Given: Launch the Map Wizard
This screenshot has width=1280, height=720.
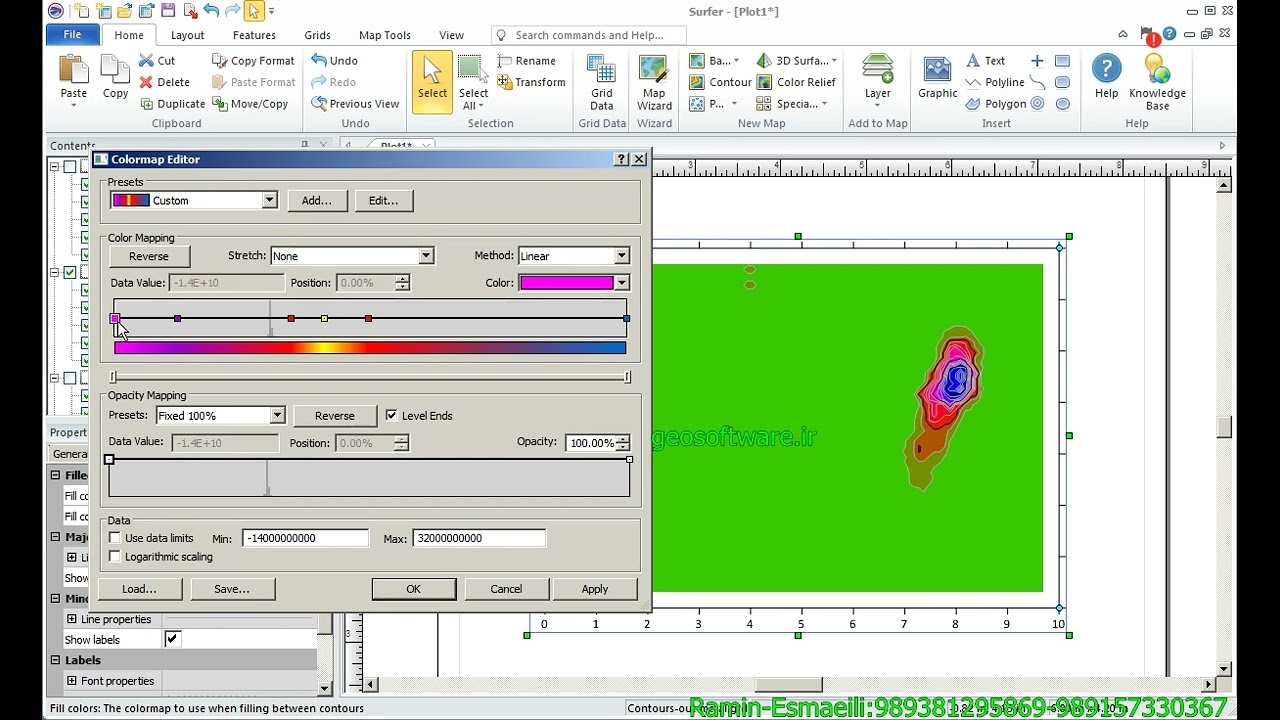Looking at the screenshot, I should click(654, 82).
